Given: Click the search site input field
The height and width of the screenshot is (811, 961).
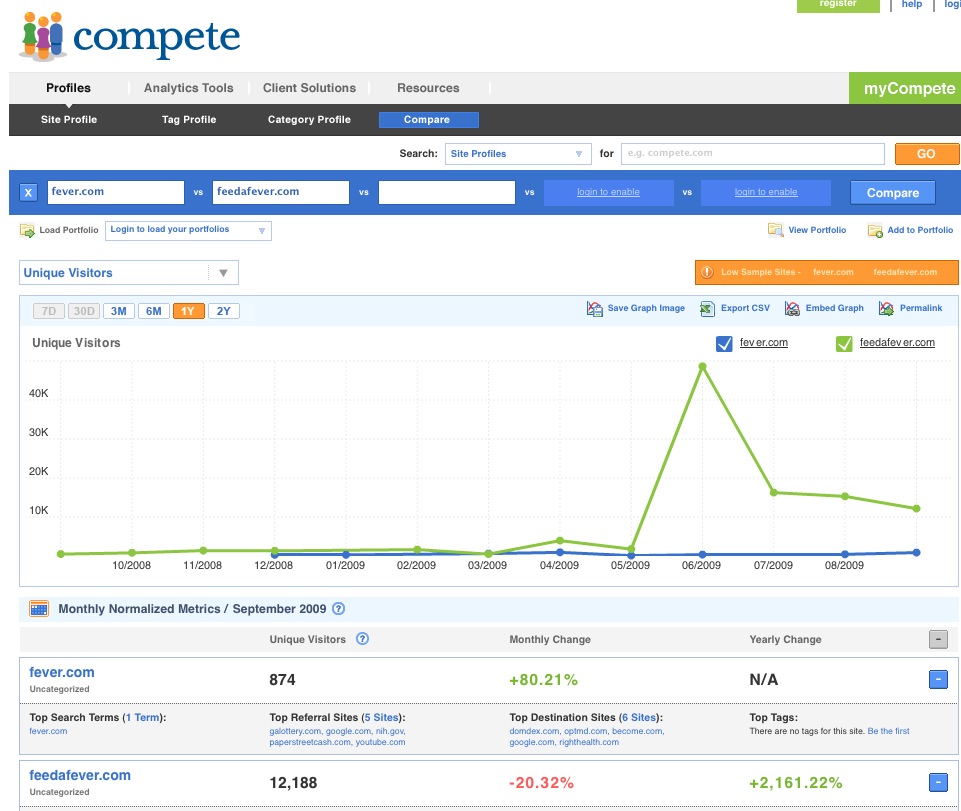Looking at the screenshot, I should 753,154.
